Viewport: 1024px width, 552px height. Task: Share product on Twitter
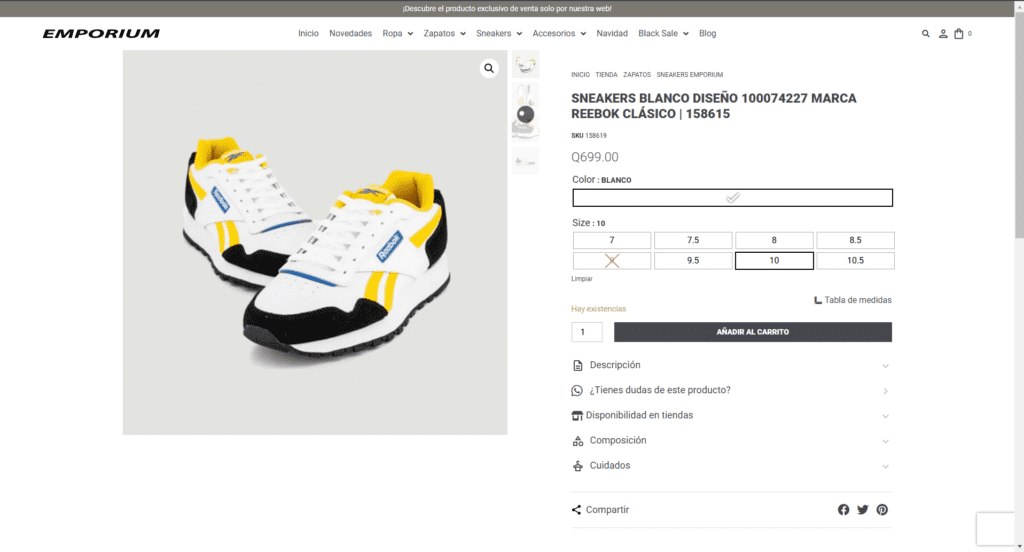863,510
